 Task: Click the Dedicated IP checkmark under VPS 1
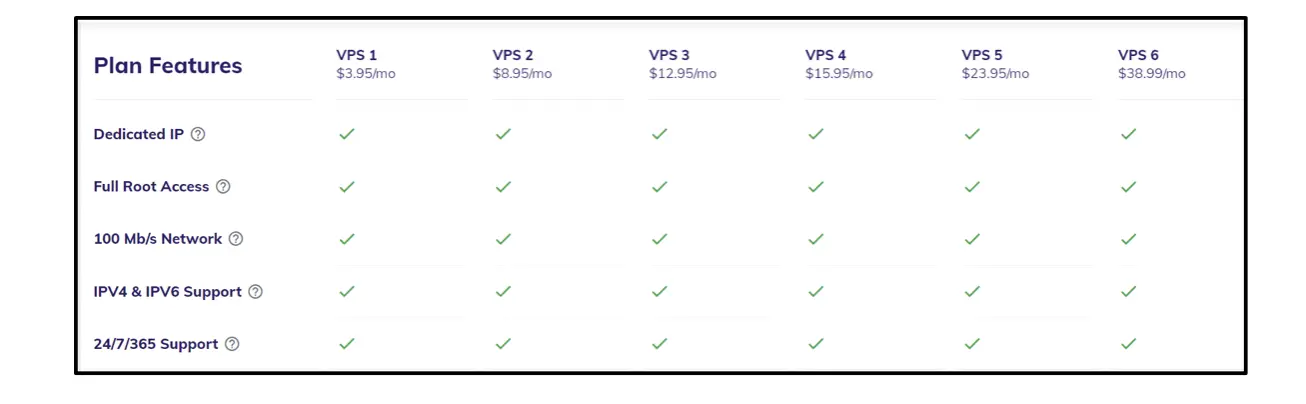(347, 134)
